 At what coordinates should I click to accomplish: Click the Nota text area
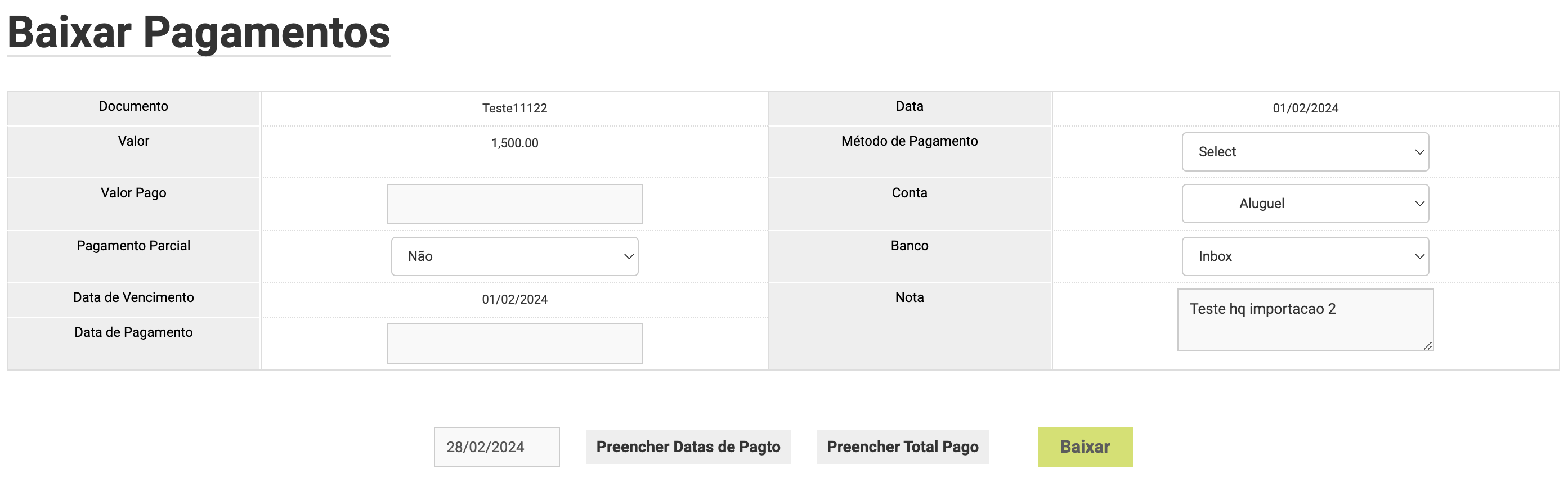(x=1305, y=320)
